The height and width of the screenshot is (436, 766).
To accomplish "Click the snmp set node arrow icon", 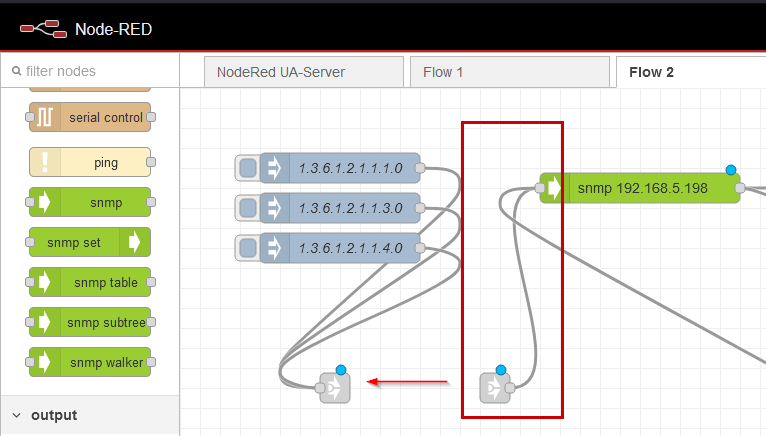I will (x=134, y=242).
